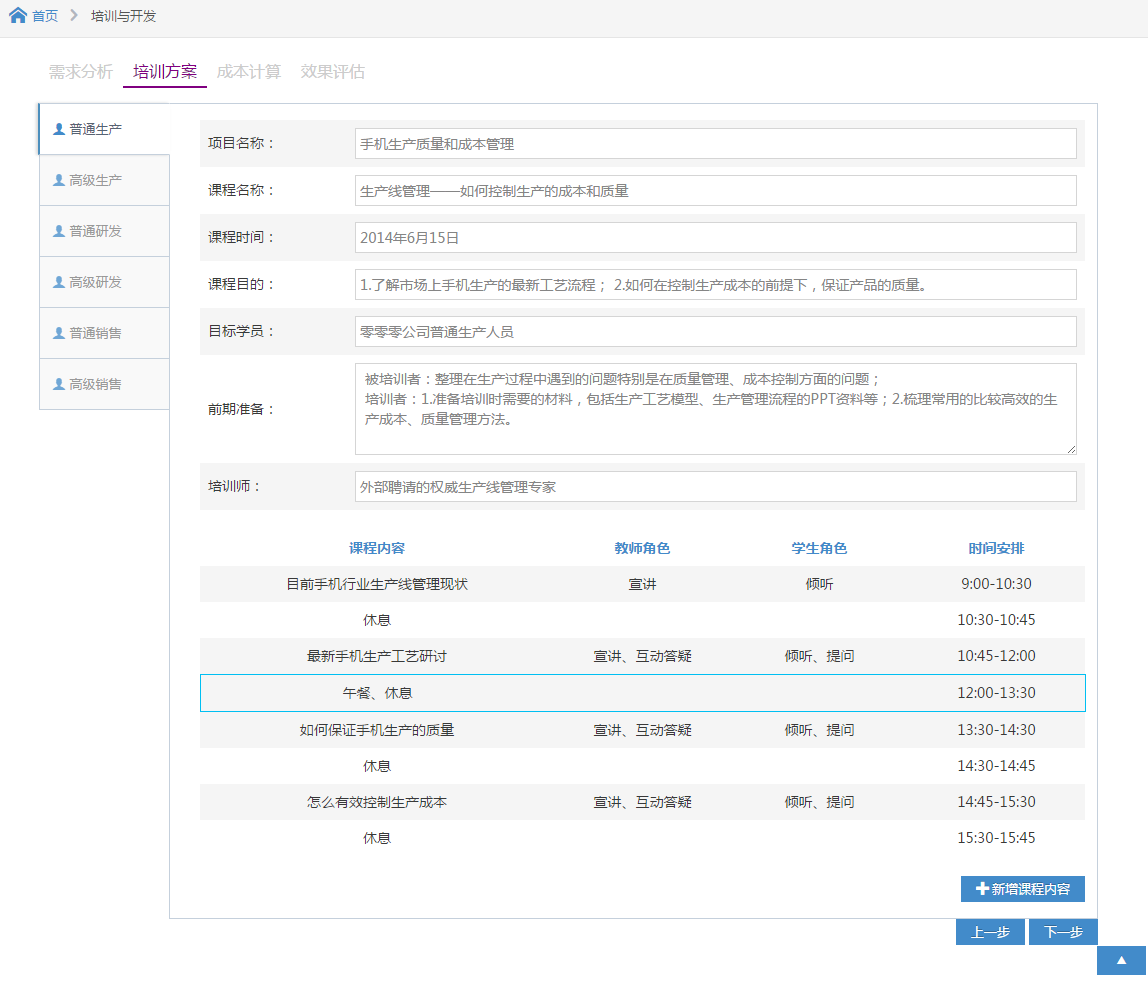
Task: Open the 成本计算 tab
Action: pyautogui.click(x=249, y=72)
